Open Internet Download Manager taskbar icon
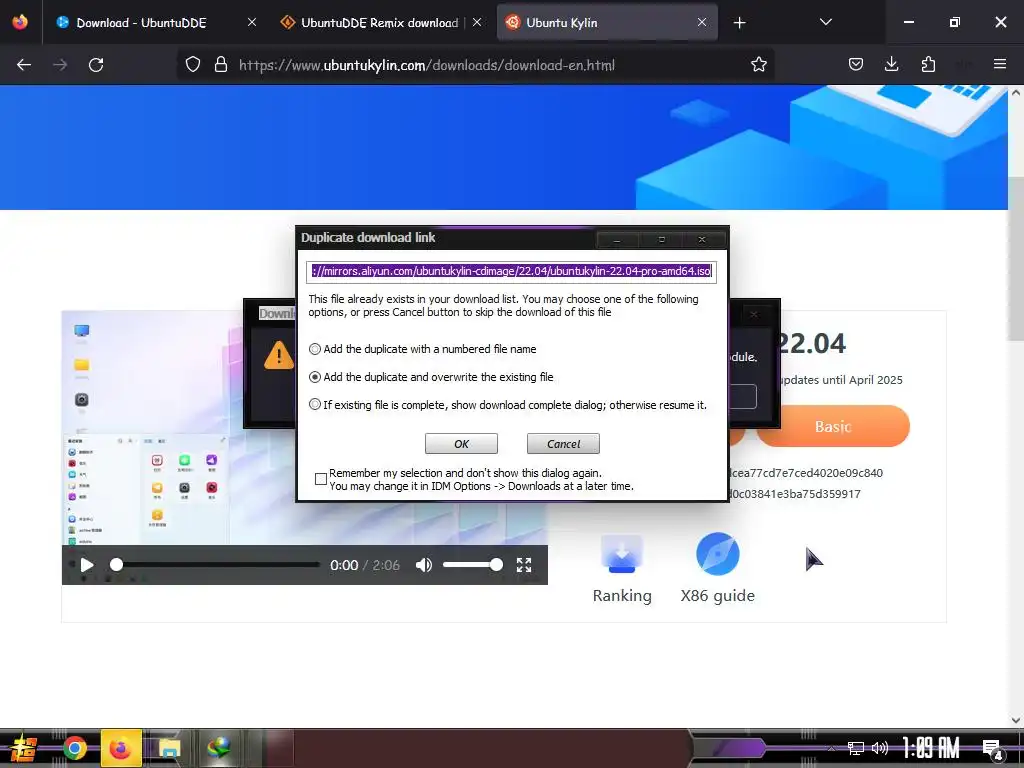1024x768 pixels. coord(219,748)
